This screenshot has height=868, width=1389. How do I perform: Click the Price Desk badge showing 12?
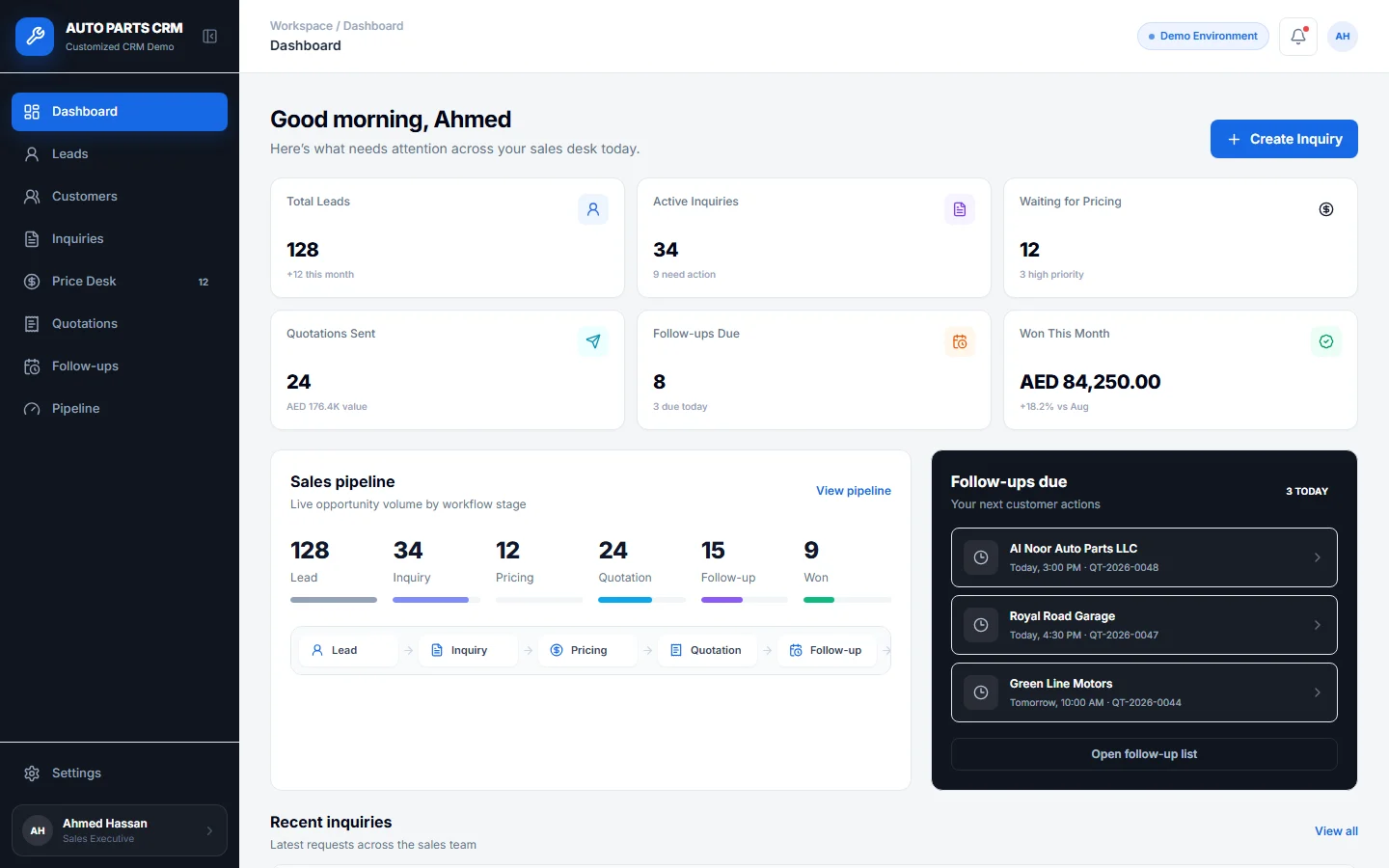pyautogui.click(x=204, y=282)
